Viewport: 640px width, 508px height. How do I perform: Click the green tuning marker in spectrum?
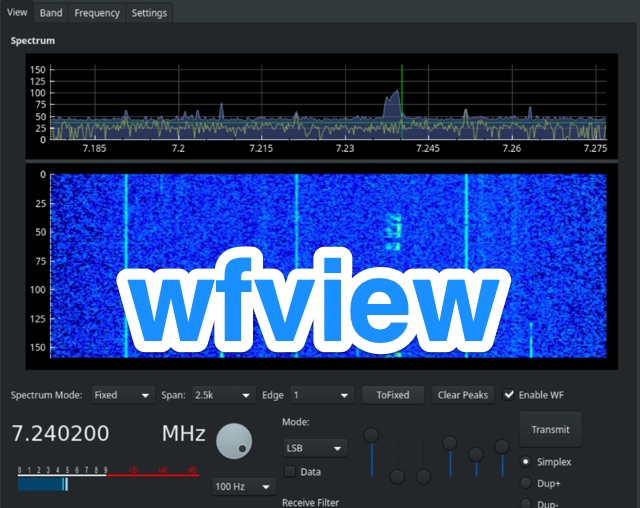click(402, 102)
